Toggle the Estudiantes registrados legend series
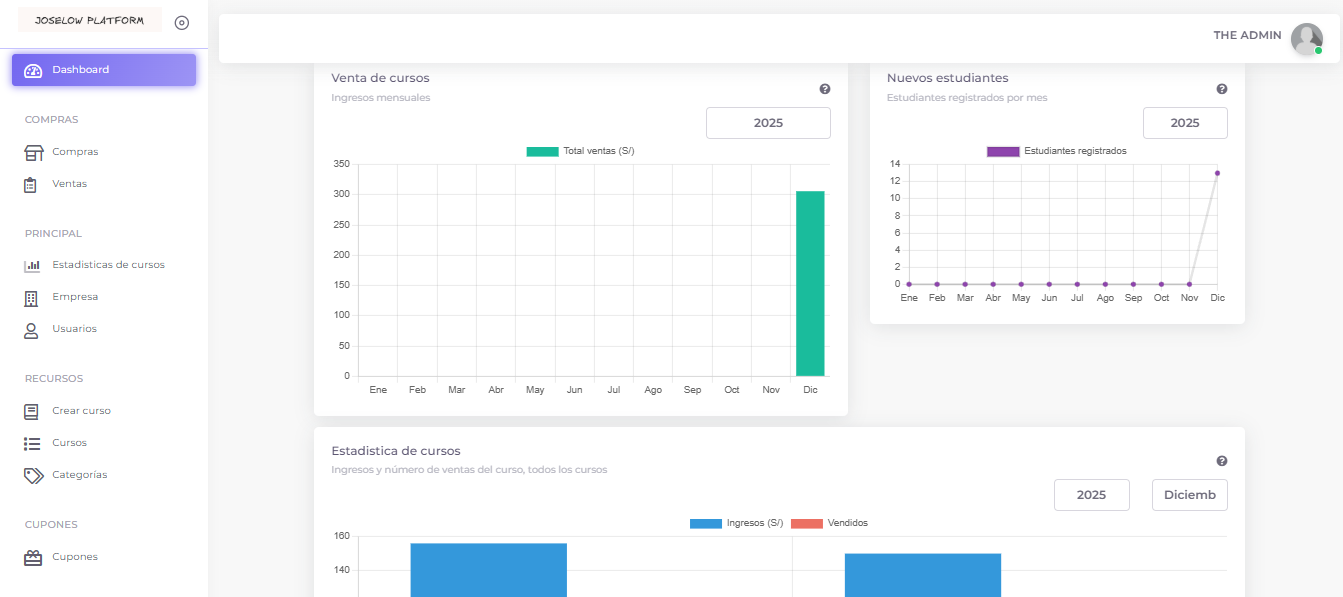 click(1057, 151)
